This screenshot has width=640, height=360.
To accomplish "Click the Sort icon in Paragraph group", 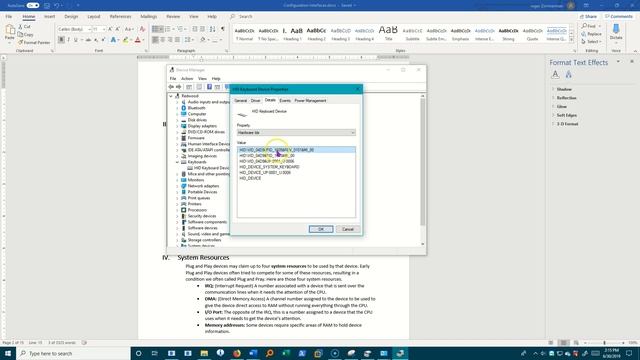I will (213, 29).
